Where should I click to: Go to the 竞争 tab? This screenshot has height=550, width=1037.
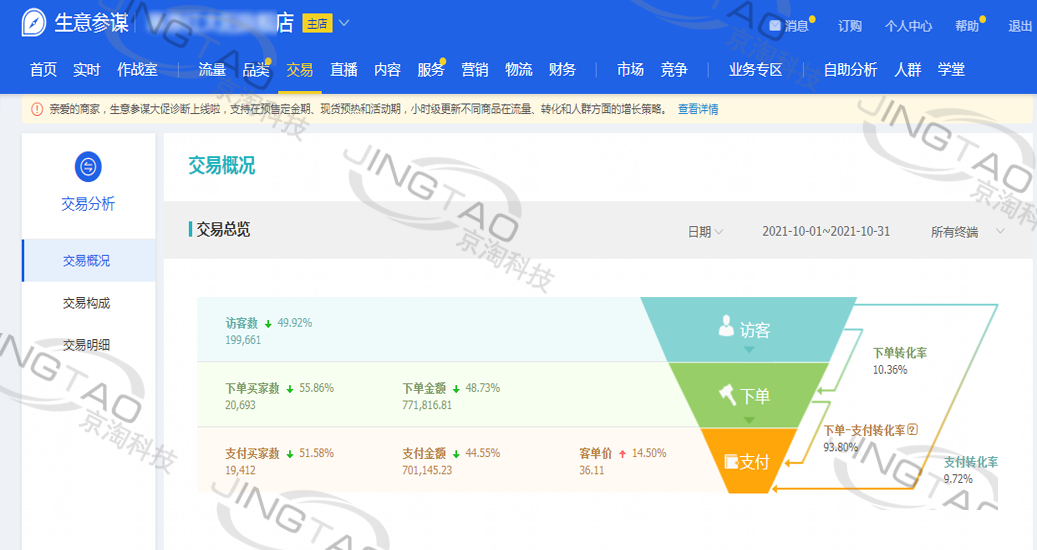pyautogui.click(x=674, y=69)
